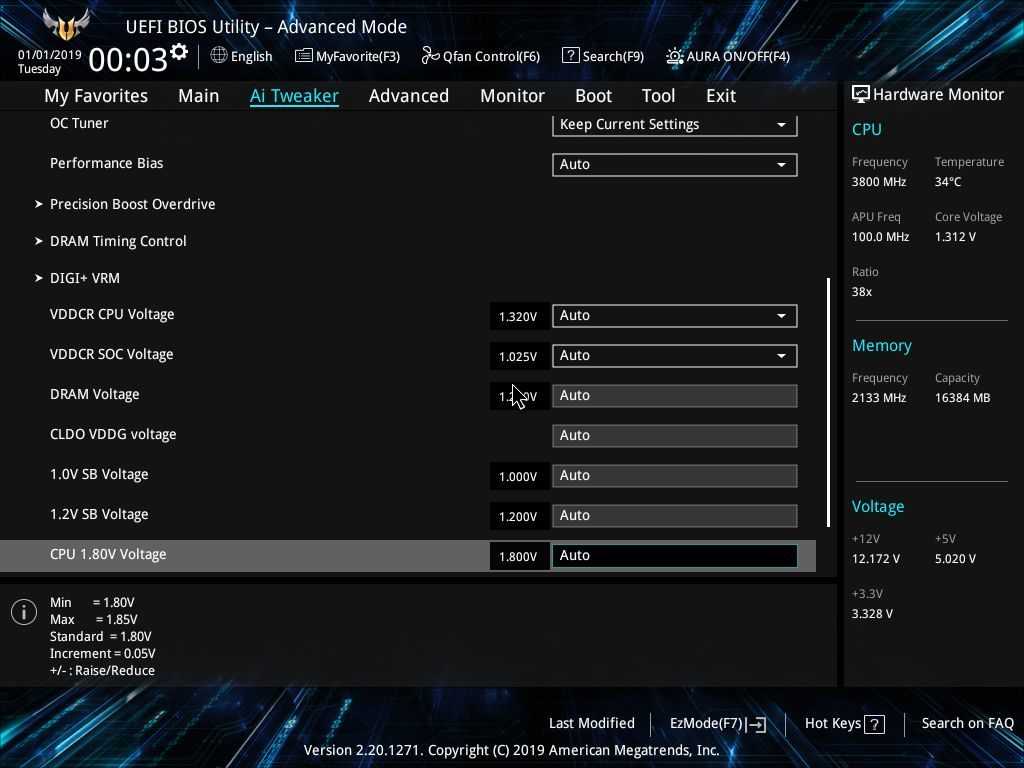The width and height of the screenshot is (1024, 768).
Task: Click the info icon in help panel
Action: (24, 612)
